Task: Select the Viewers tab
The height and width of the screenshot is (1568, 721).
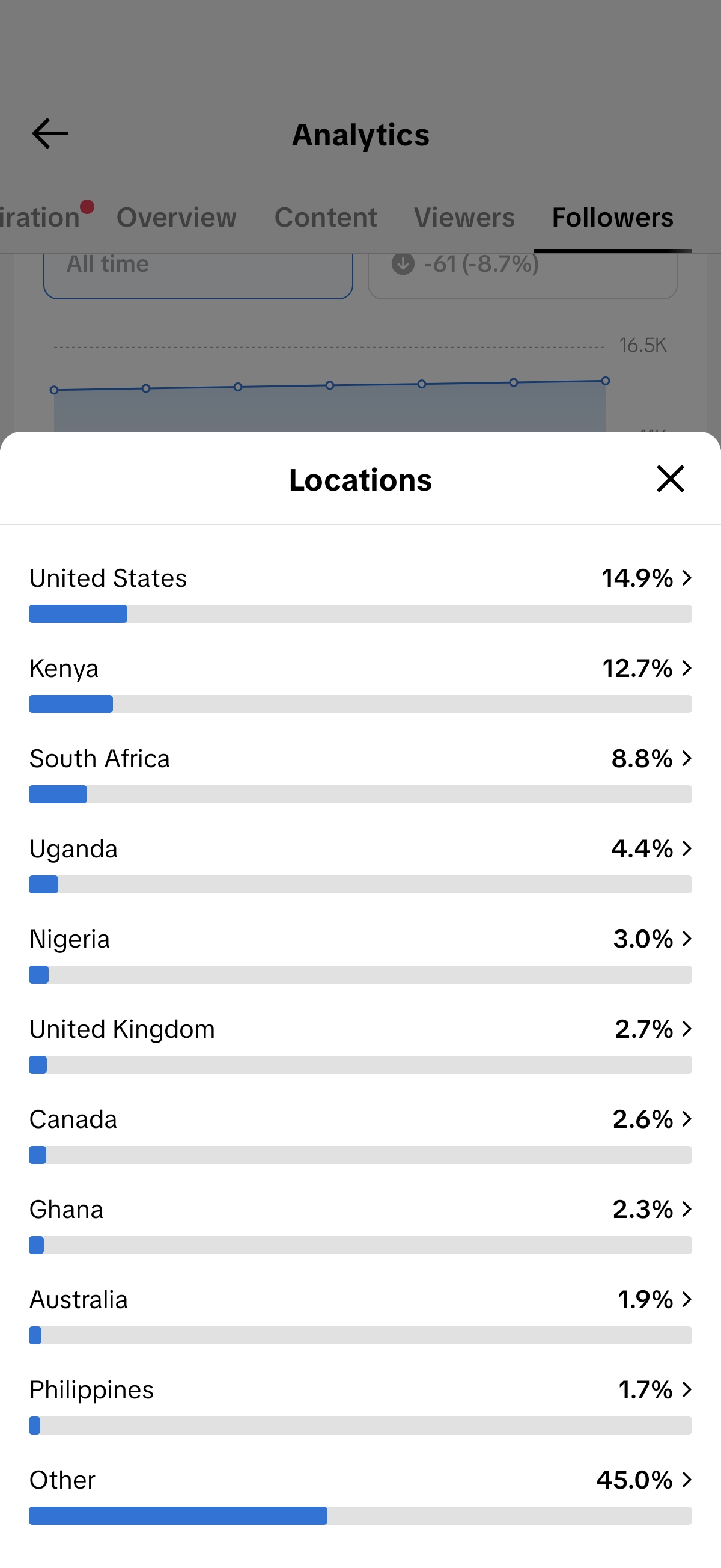Action: pos(464,217)
